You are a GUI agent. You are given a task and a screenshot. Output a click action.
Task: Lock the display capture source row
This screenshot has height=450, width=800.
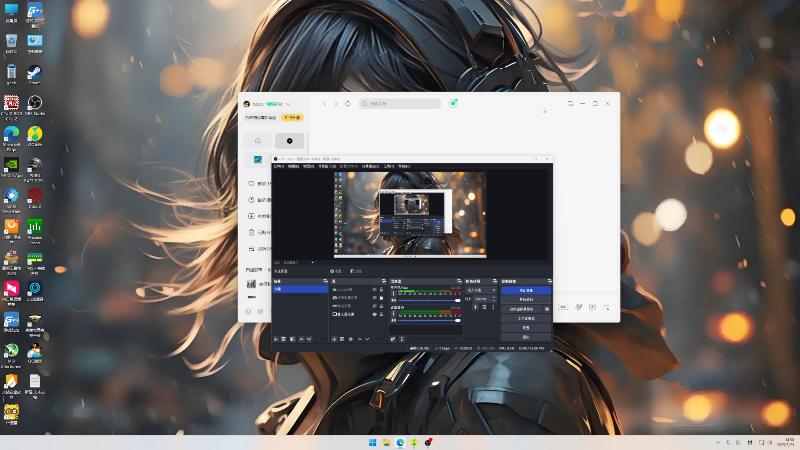pyautogui.click(x=381, y=314)
